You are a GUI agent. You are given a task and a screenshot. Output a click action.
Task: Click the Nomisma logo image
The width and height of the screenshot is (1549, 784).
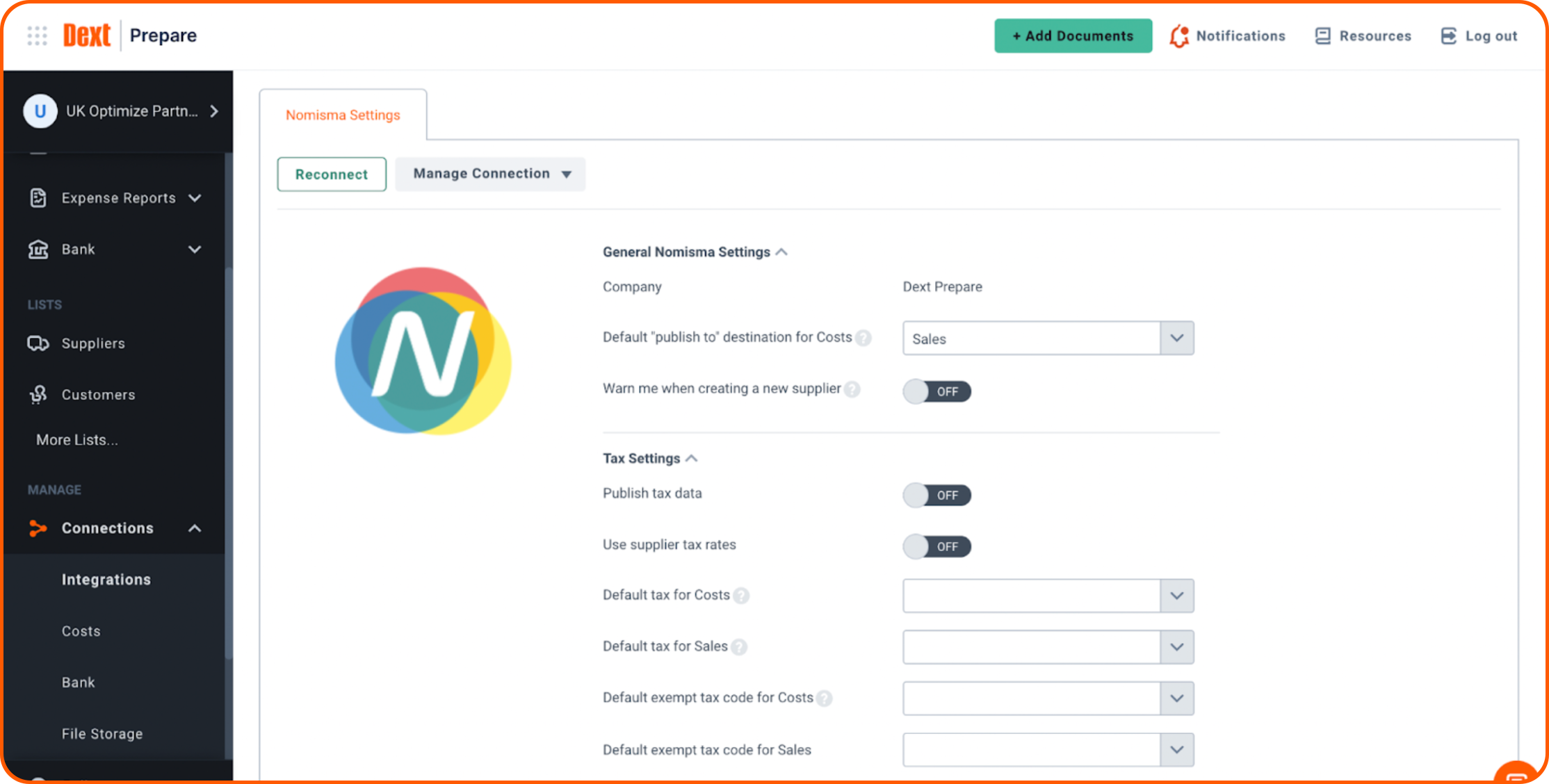tap(423, 351)
